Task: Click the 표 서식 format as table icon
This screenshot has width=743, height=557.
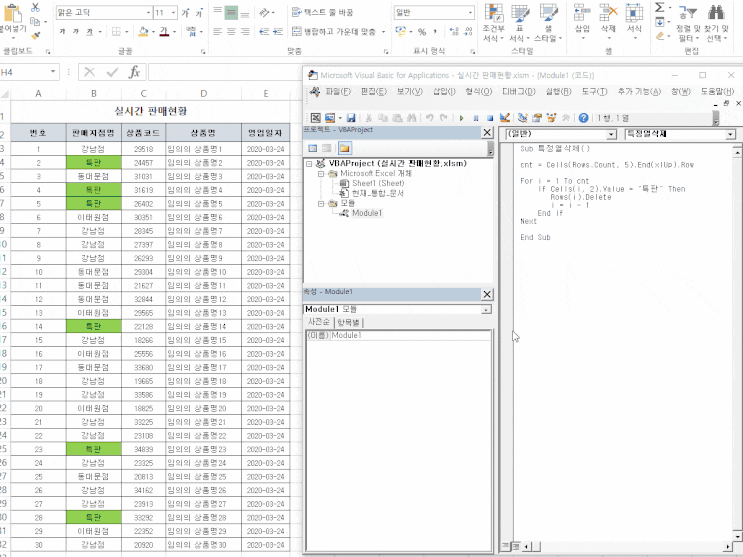Action: (520, 13)
